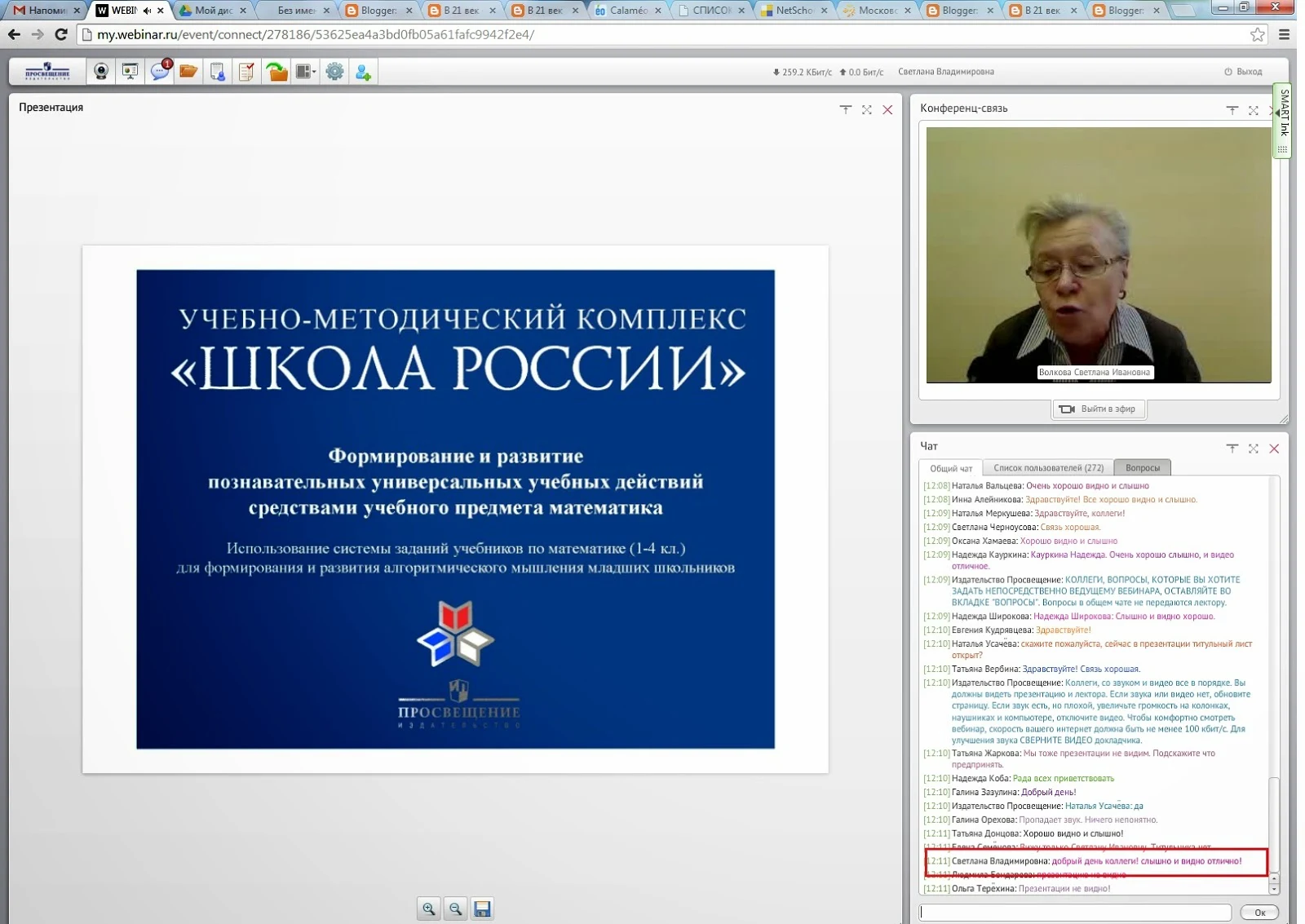Open the files folder icon in the webinar toolbar
Image resolution: width=1305 pixels, height=924 pixels.
[x=188, y=72]
